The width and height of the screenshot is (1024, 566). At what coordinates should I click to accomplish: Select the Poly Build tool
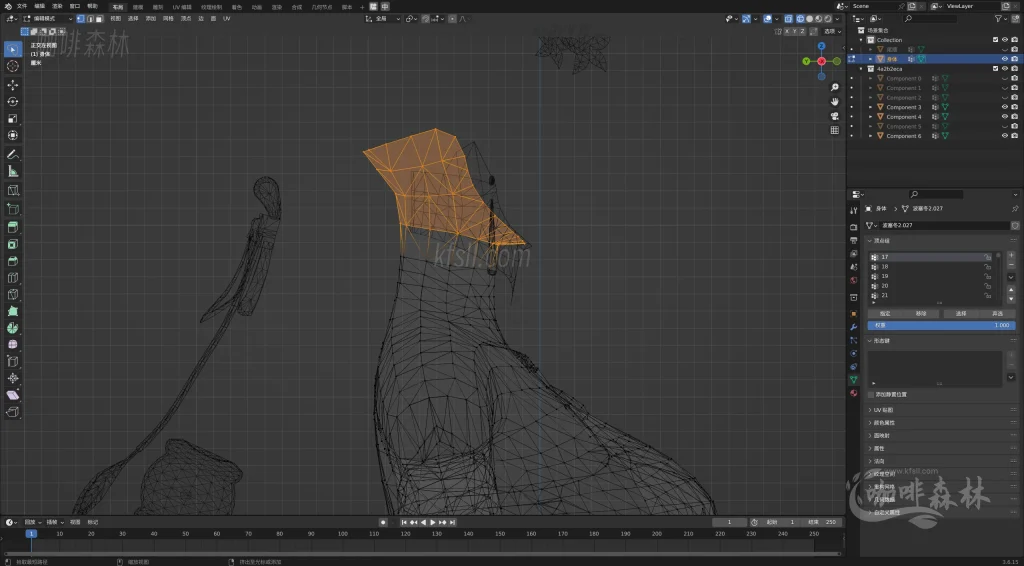point(12,311)
